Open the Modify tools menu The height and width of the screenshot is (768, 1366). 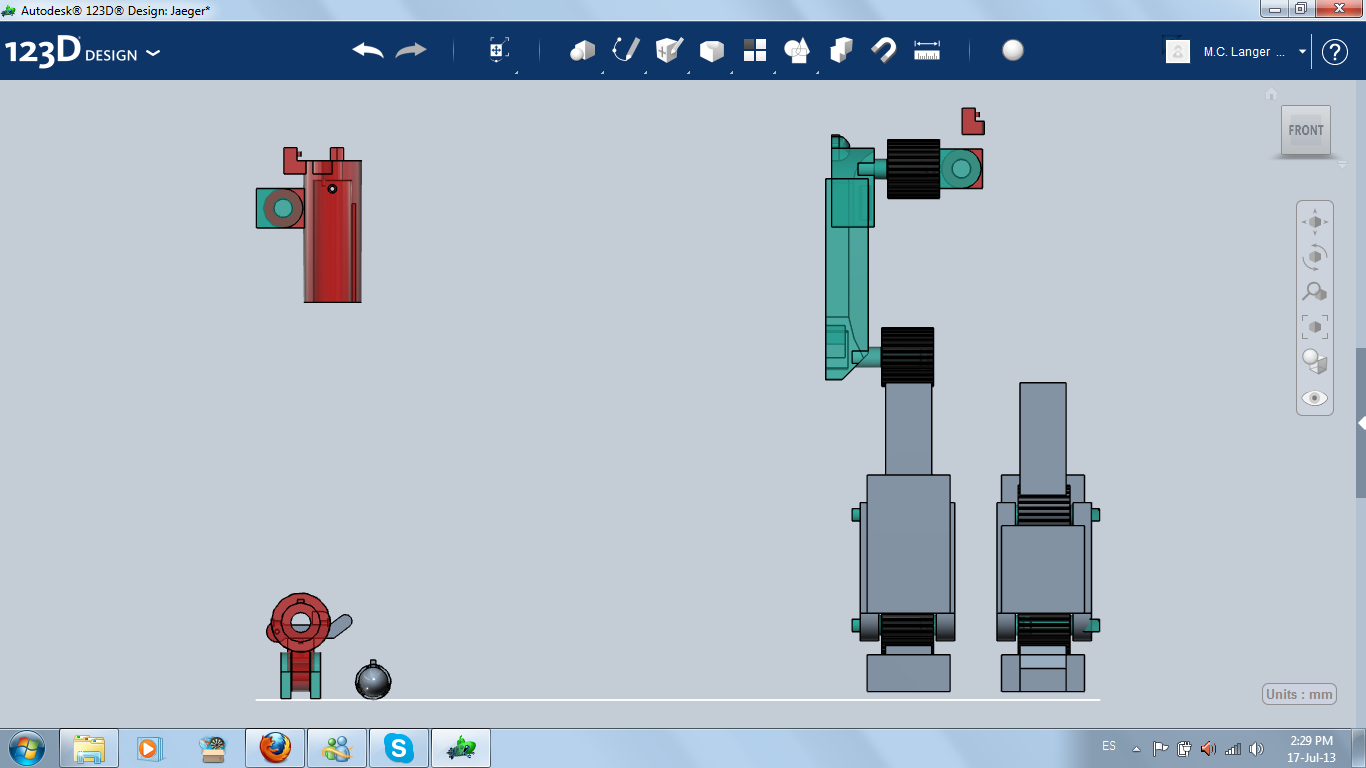(x=711, y=51)
